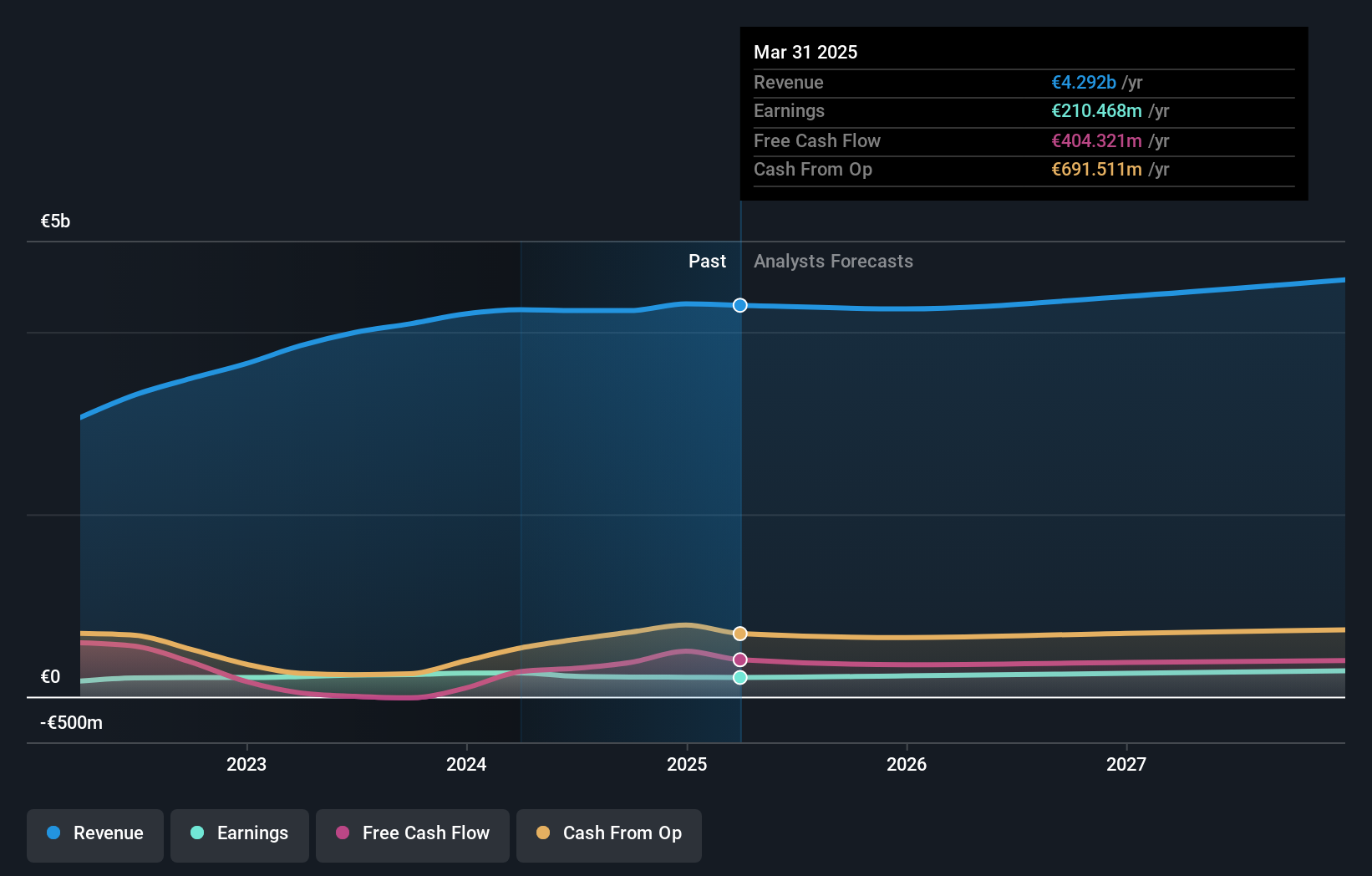Select the blue Revenue marker on the chart
The width and height of the screenshot is (1372, 876).
click(x=739, y=306)
